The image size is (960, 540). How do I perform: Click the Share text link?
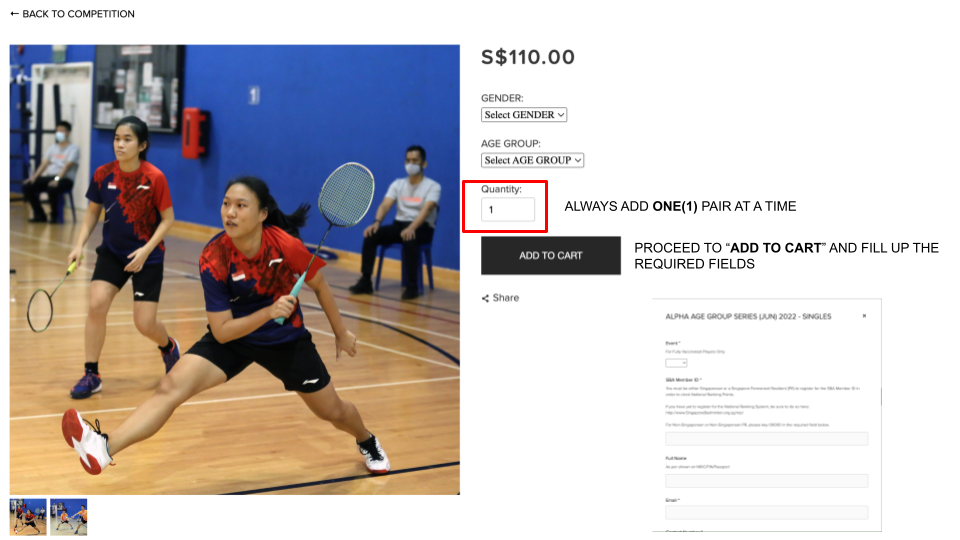[506, 298]
